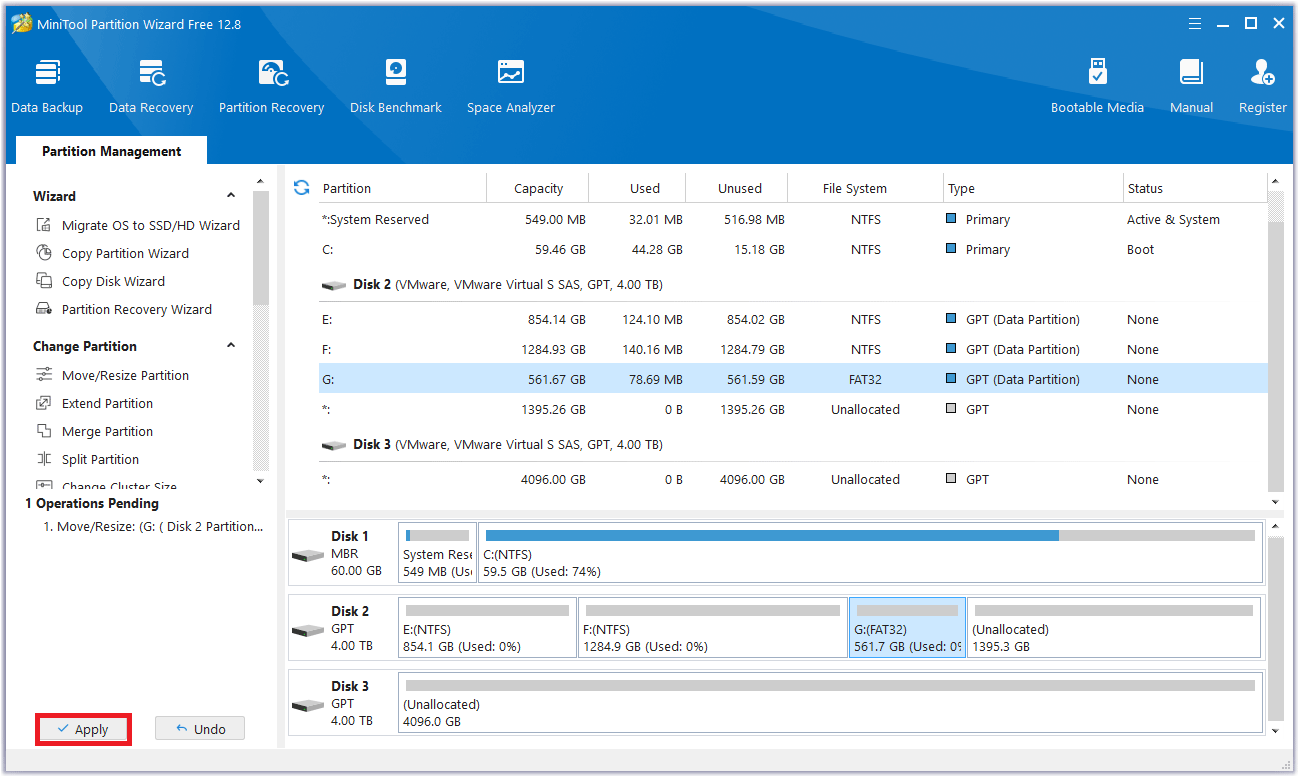Choose Merge Partition

(95, 431)
